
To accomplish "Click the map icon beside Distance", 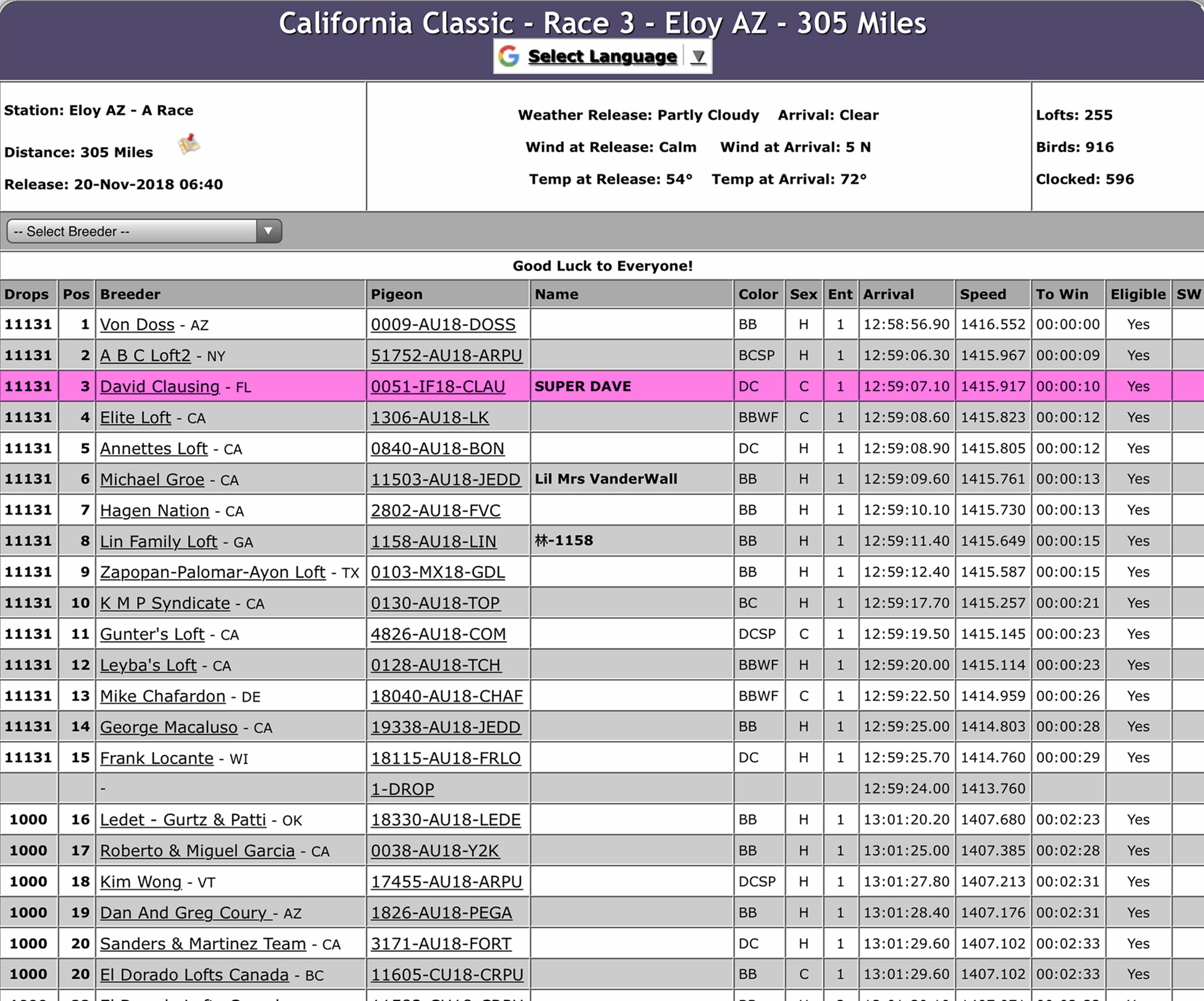I will pos(189,144).
